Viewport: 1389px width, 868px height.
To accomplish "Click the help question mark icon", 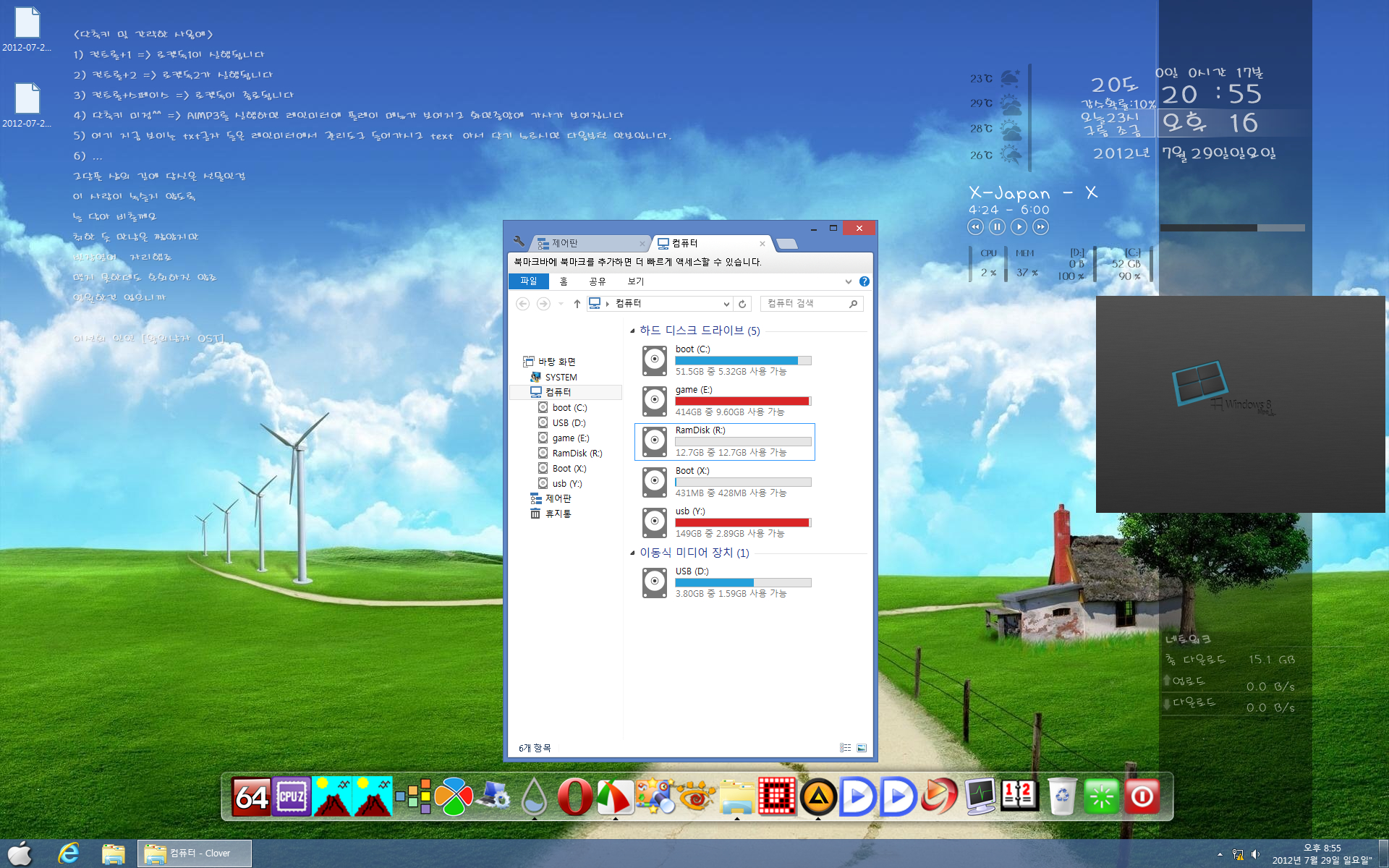I will [x=864, y=281].
